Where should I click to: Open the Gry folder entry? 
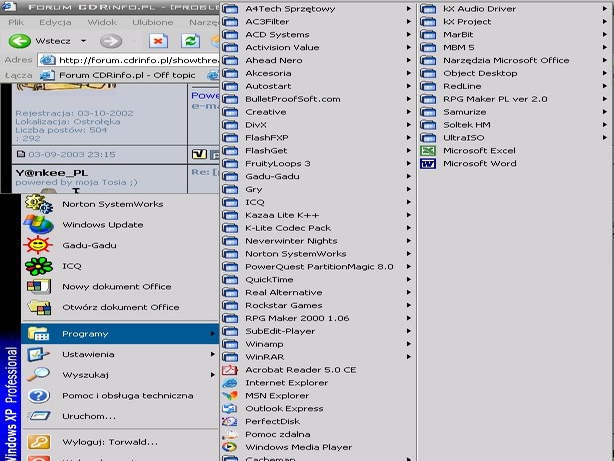point(318,189)
